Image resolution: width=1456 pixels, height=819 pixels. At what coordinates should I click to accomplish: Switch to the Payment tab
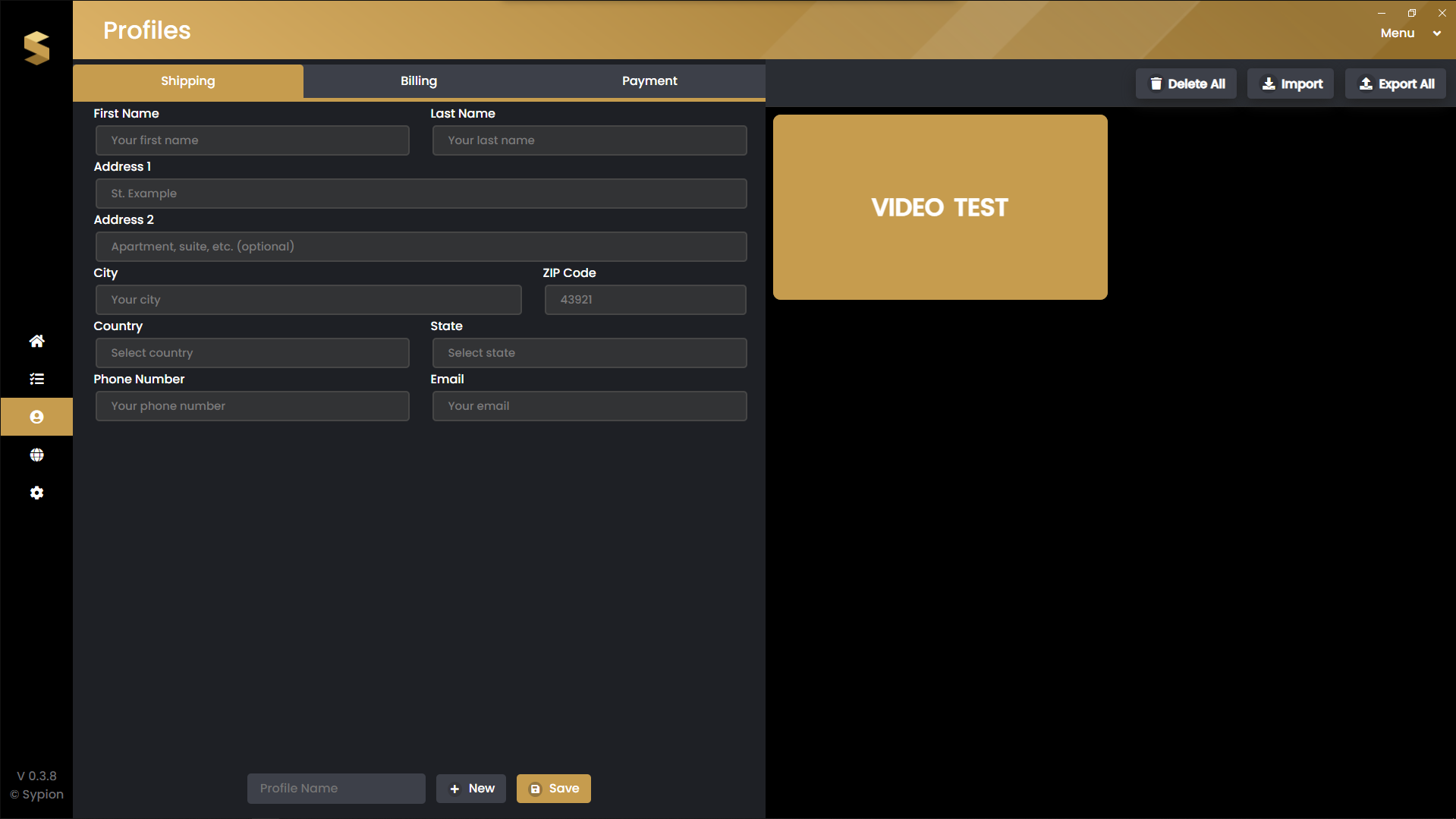coord(649,80)
